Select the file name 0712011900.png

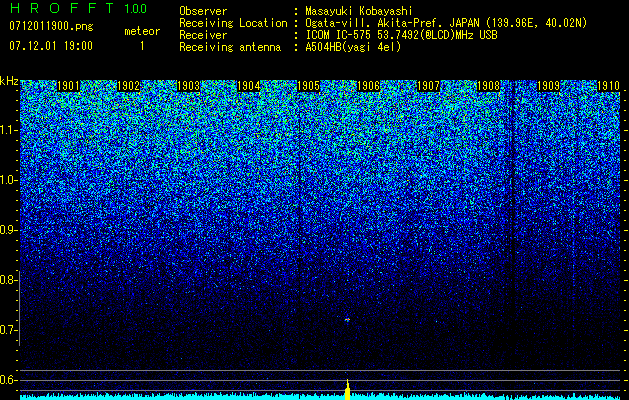51,27
